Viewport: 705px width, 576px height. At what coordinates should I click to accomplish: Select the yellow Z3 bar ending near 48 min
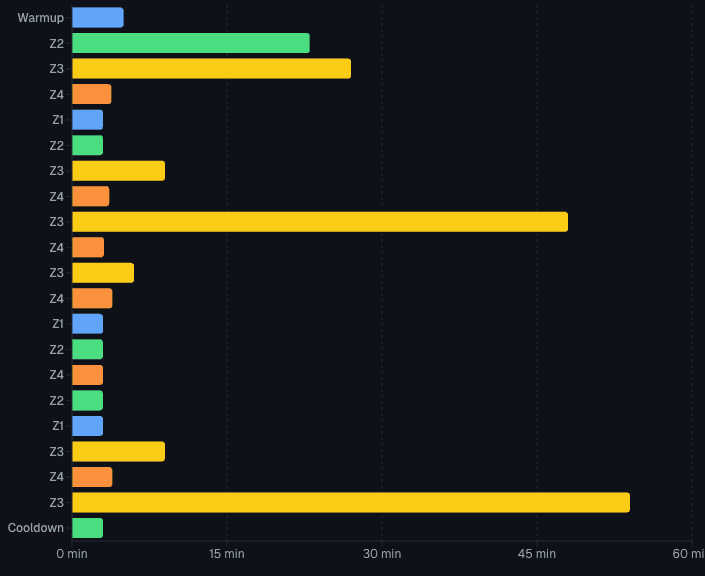320,222
